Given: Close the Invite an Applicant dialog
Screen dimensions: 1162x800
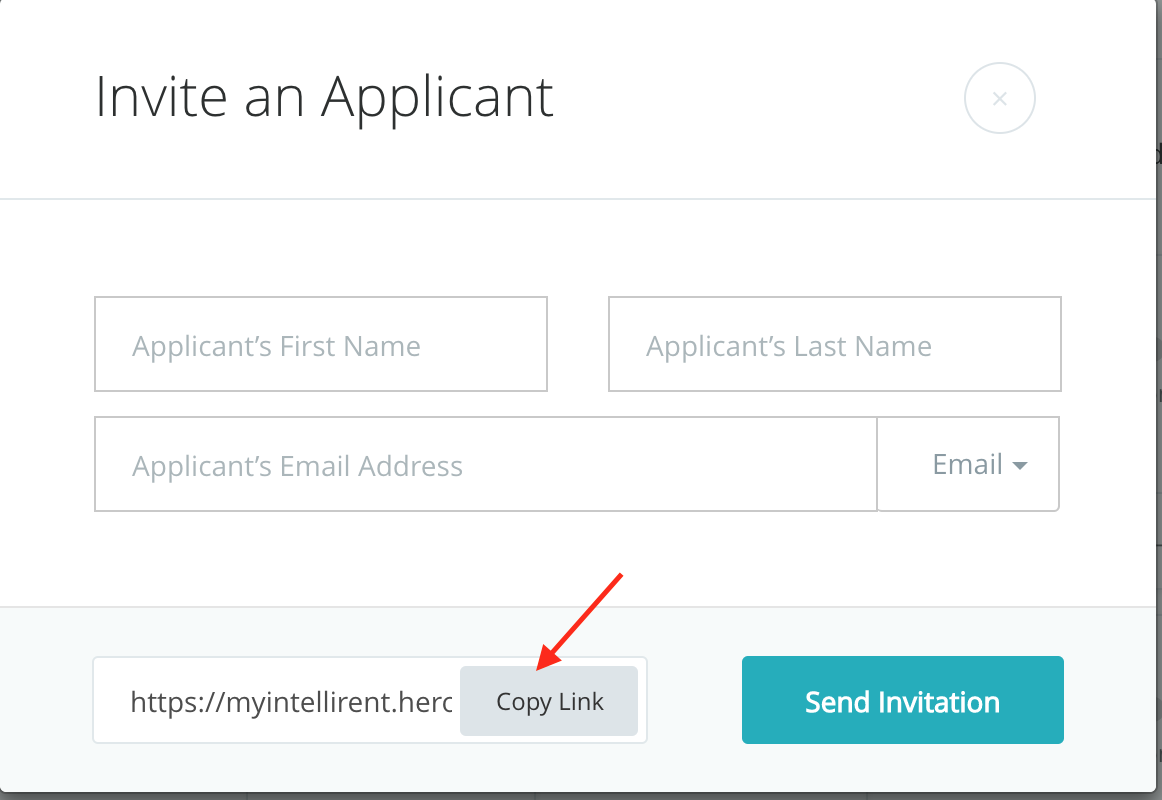Looking at the screenshot, I should click(x=999, y=98).
